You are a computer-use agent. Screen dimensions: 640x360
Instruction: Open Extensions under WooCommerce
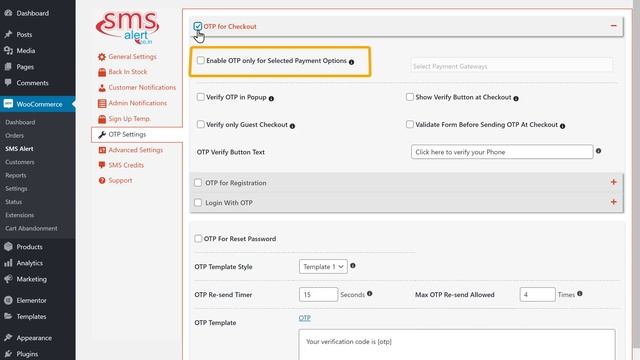pyautogui.click(x=20, y=215)
